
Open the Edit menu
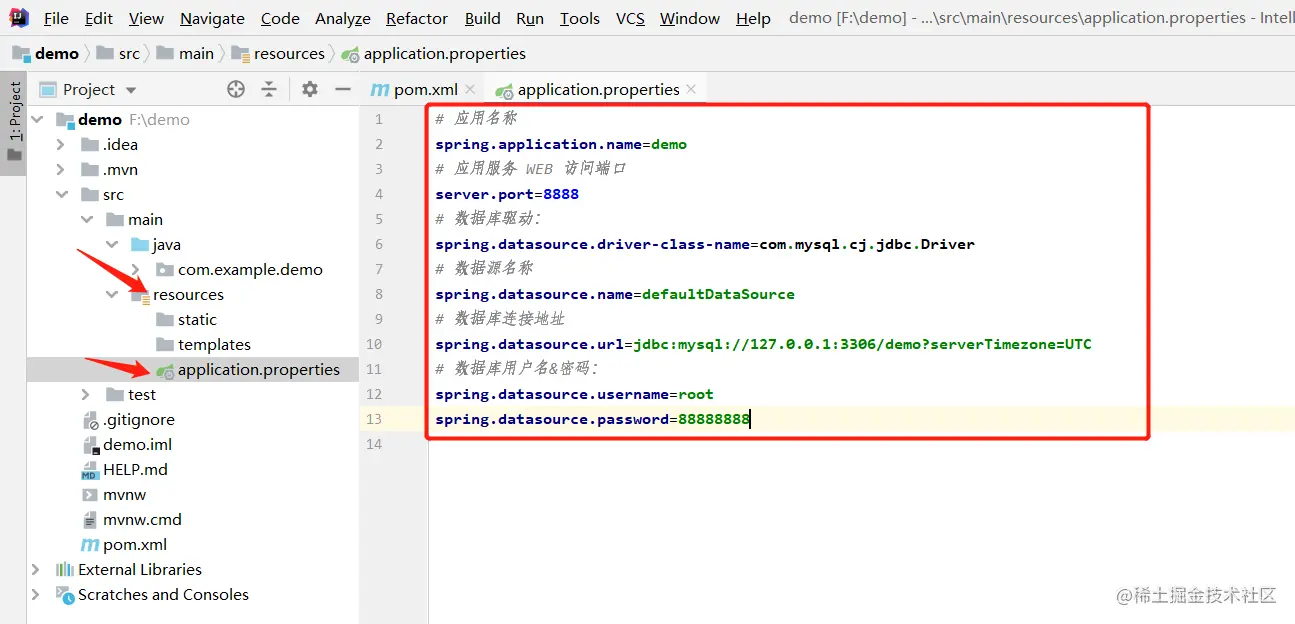[99, 18]
